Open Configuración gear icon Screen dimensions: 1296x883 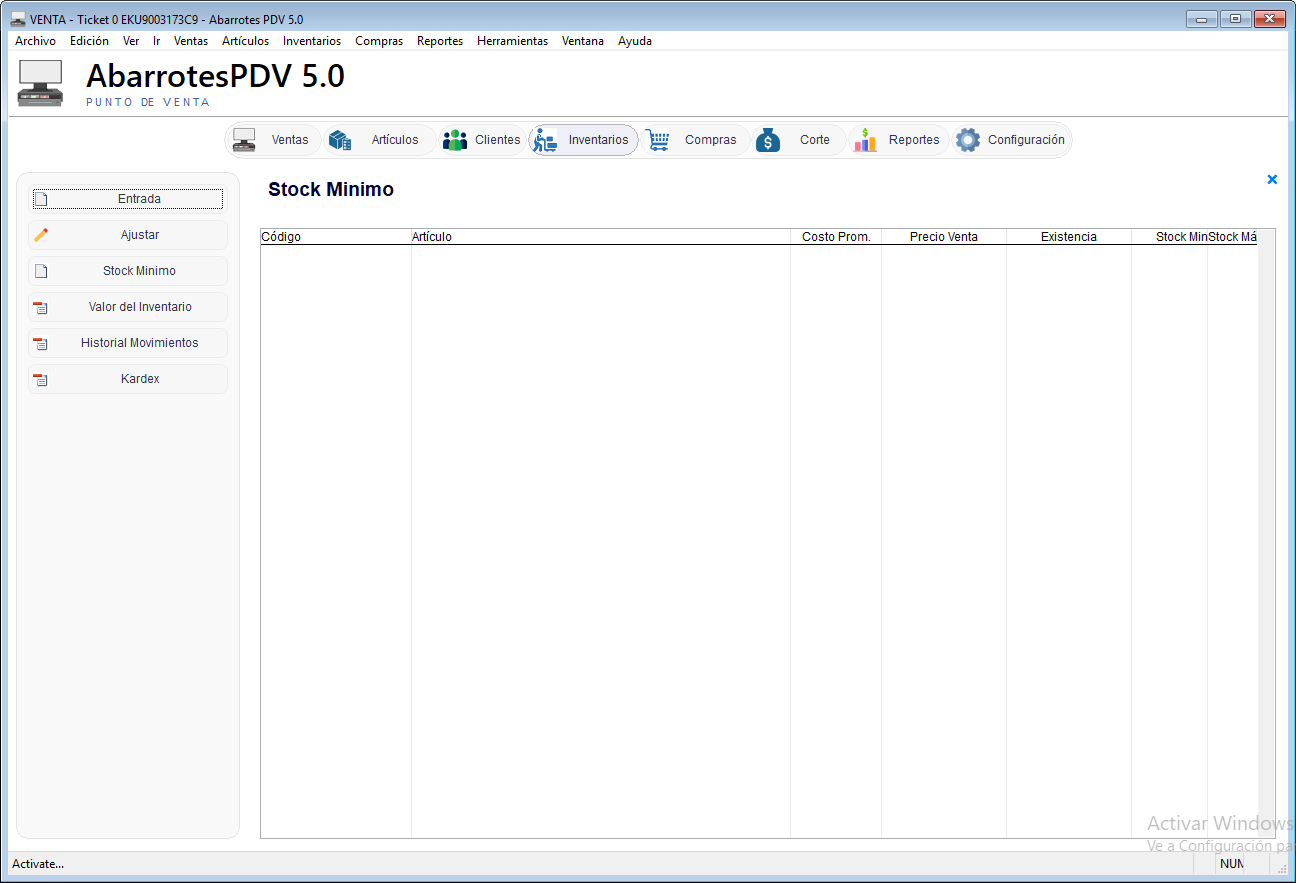pos(967,140)
